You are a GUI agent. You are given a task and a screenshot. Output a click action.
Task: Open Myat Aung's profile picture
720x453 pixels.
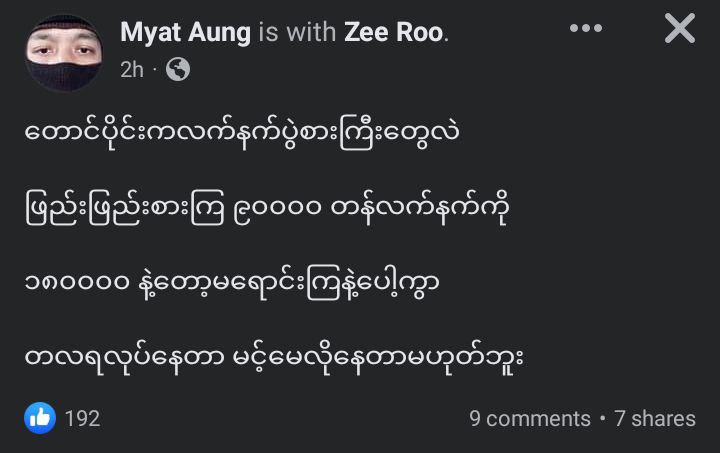[x=62, y=52]
